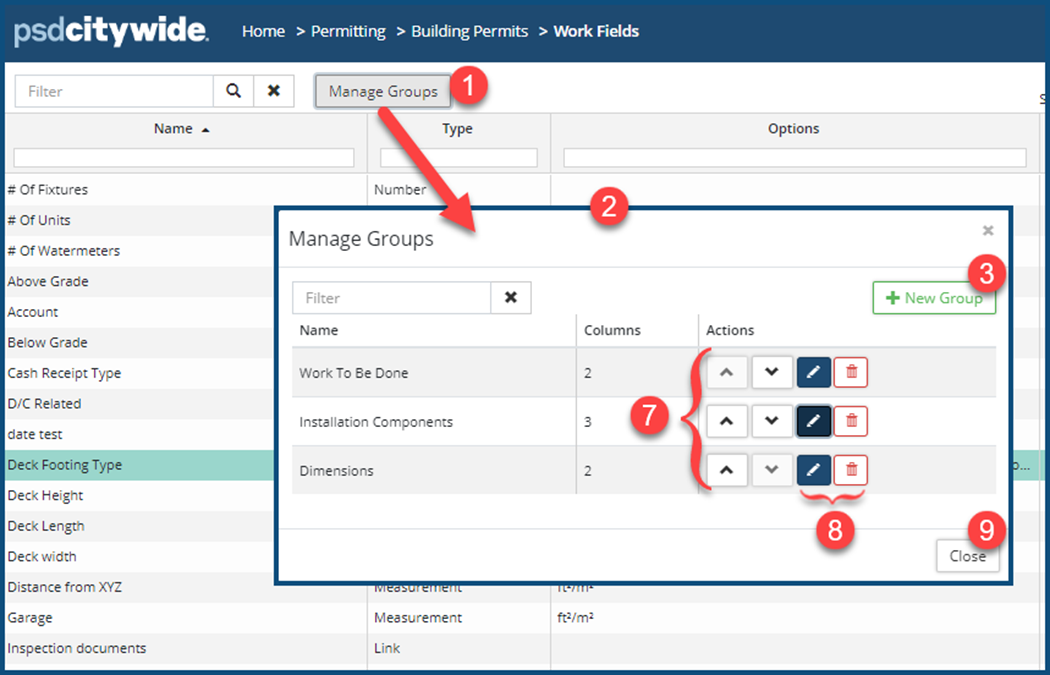Image resolution: width=1050 pixels, height=675 pixels.
Task: Delete the Installation Components group
Action: (851, 421)
